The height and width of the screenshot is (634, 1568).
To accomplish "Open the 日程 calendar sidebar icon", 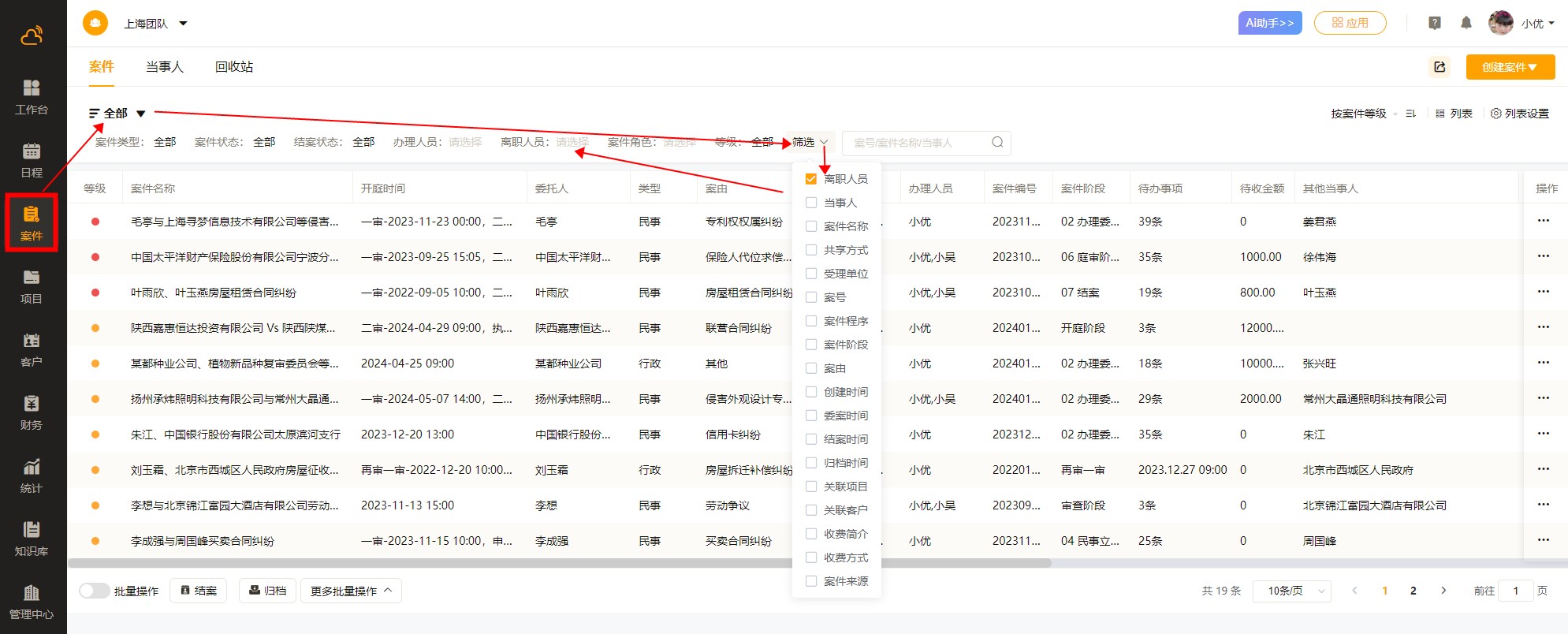I will pos(32,159).
